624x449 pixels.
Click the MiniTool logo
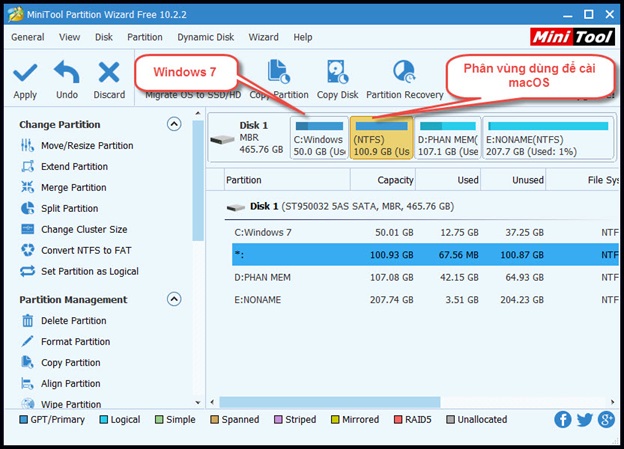[572, 37]
